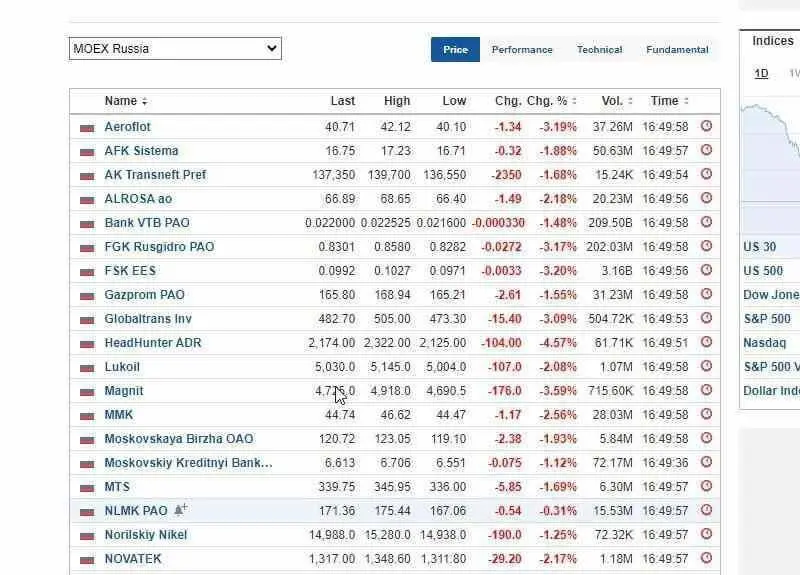Viewport: 800px width, 575px height.
Task: Click the clock icon in Magnit row
Action: pos(706,390)
